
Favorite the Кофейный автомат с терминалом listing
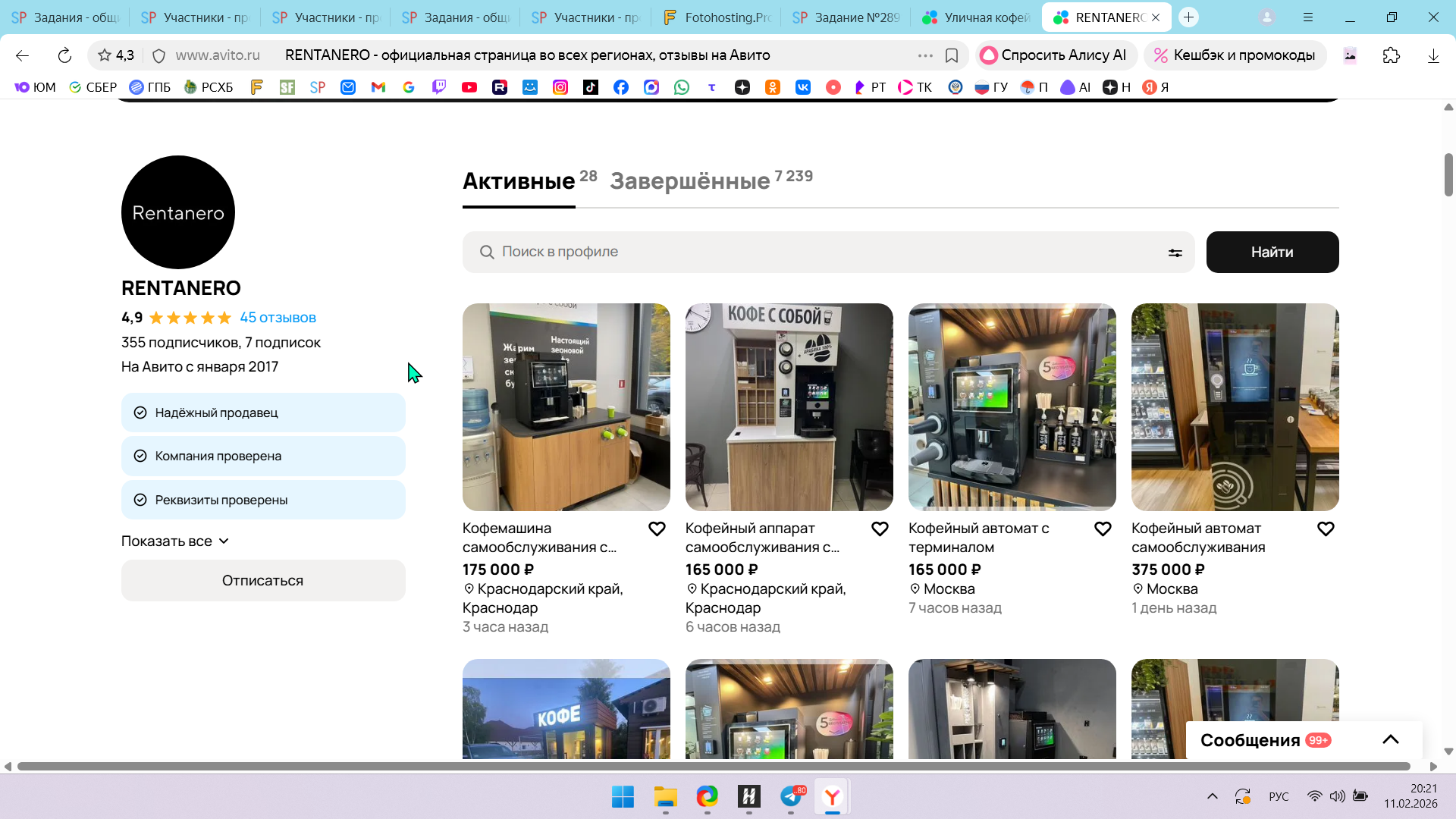pyautogui.click(x=1103, y=529)
